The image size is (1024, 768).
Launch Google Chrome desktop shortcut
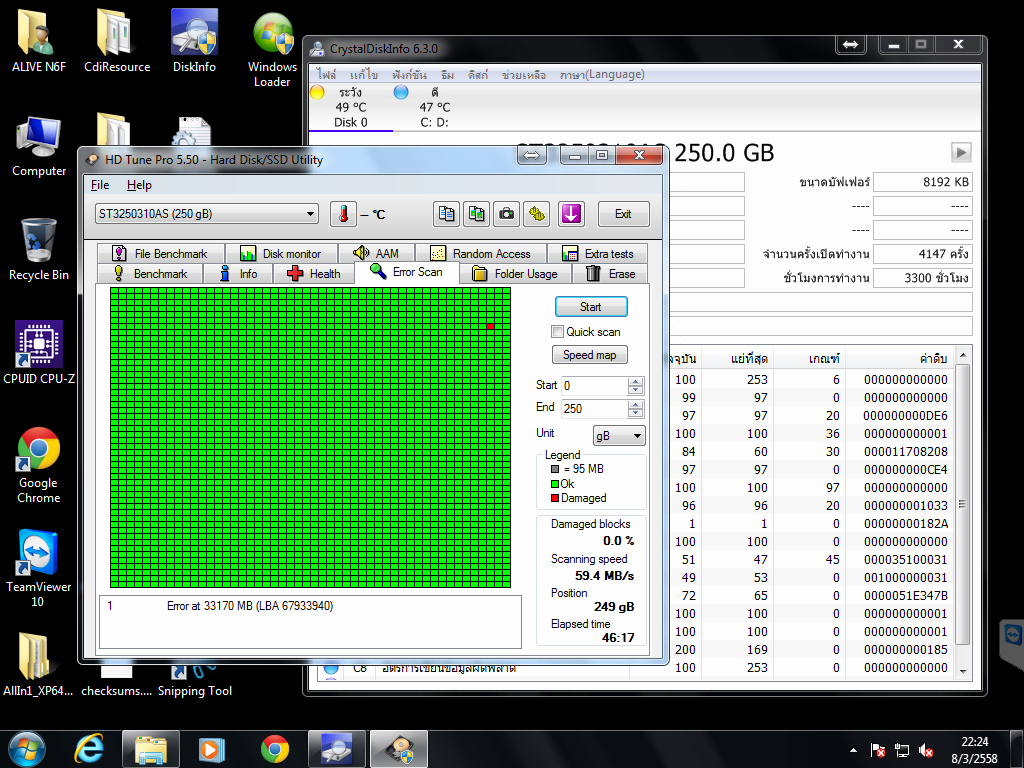coord(39,465)
